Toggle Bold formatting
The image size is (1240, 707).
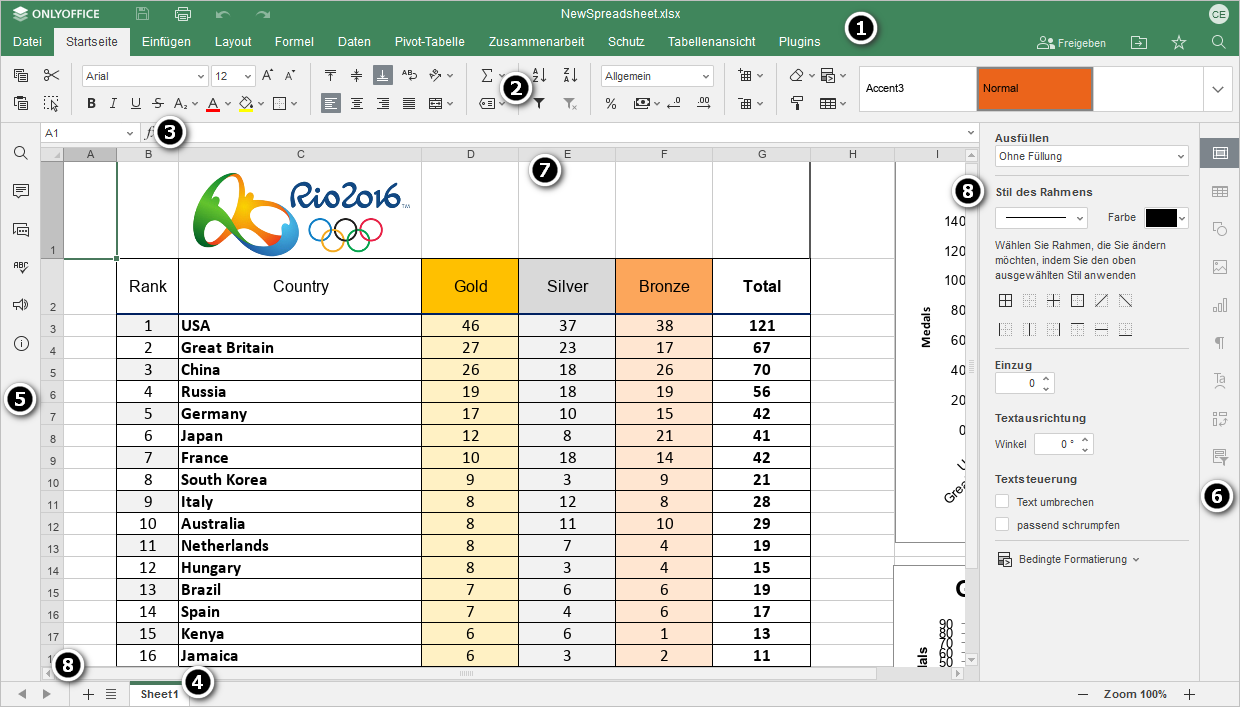(x=91, y=103)
